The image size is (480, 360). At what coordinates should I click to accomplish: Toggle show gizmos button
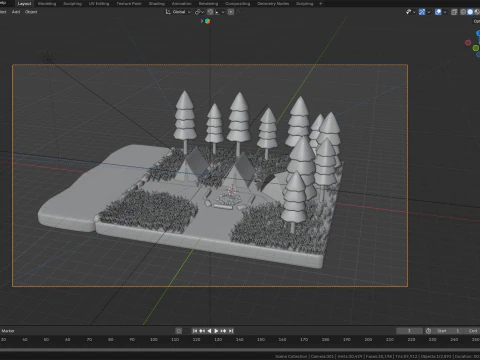coord(422,12)
